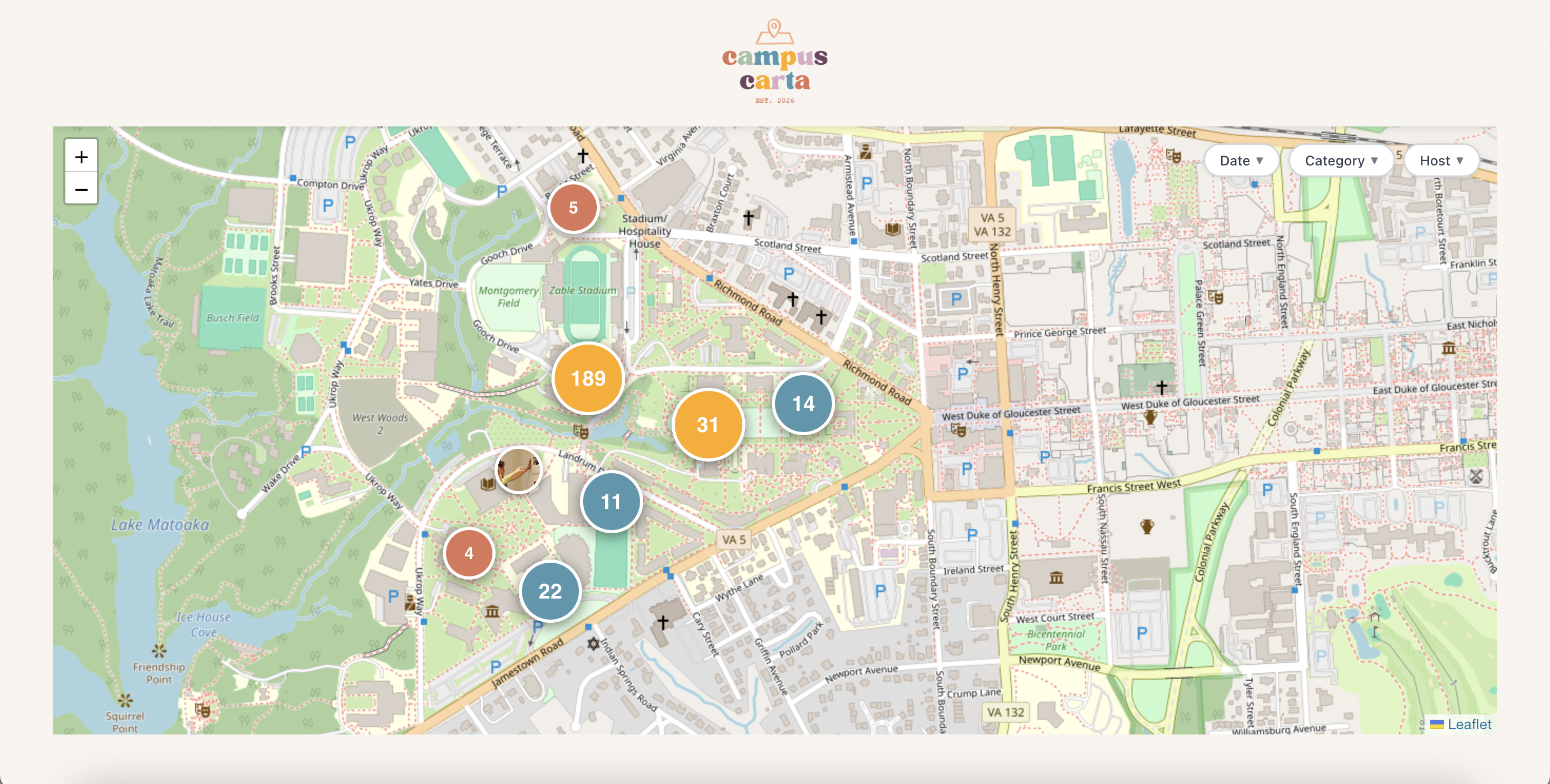1550x784 pixels.
Task: Click the Lake Matoaka label on map
Action: [x=160, y=525]
